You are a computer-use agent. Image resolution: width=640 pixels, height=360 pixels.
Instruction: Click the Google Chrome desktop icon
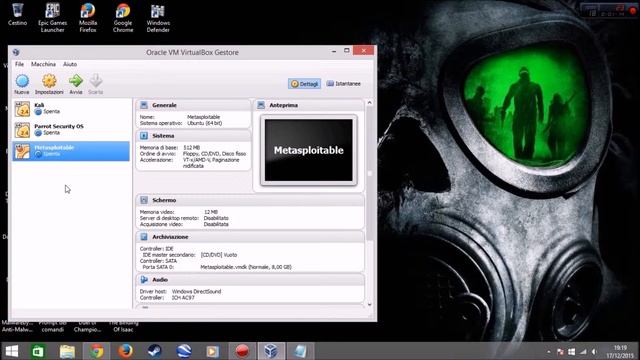(x=123, y=18)
